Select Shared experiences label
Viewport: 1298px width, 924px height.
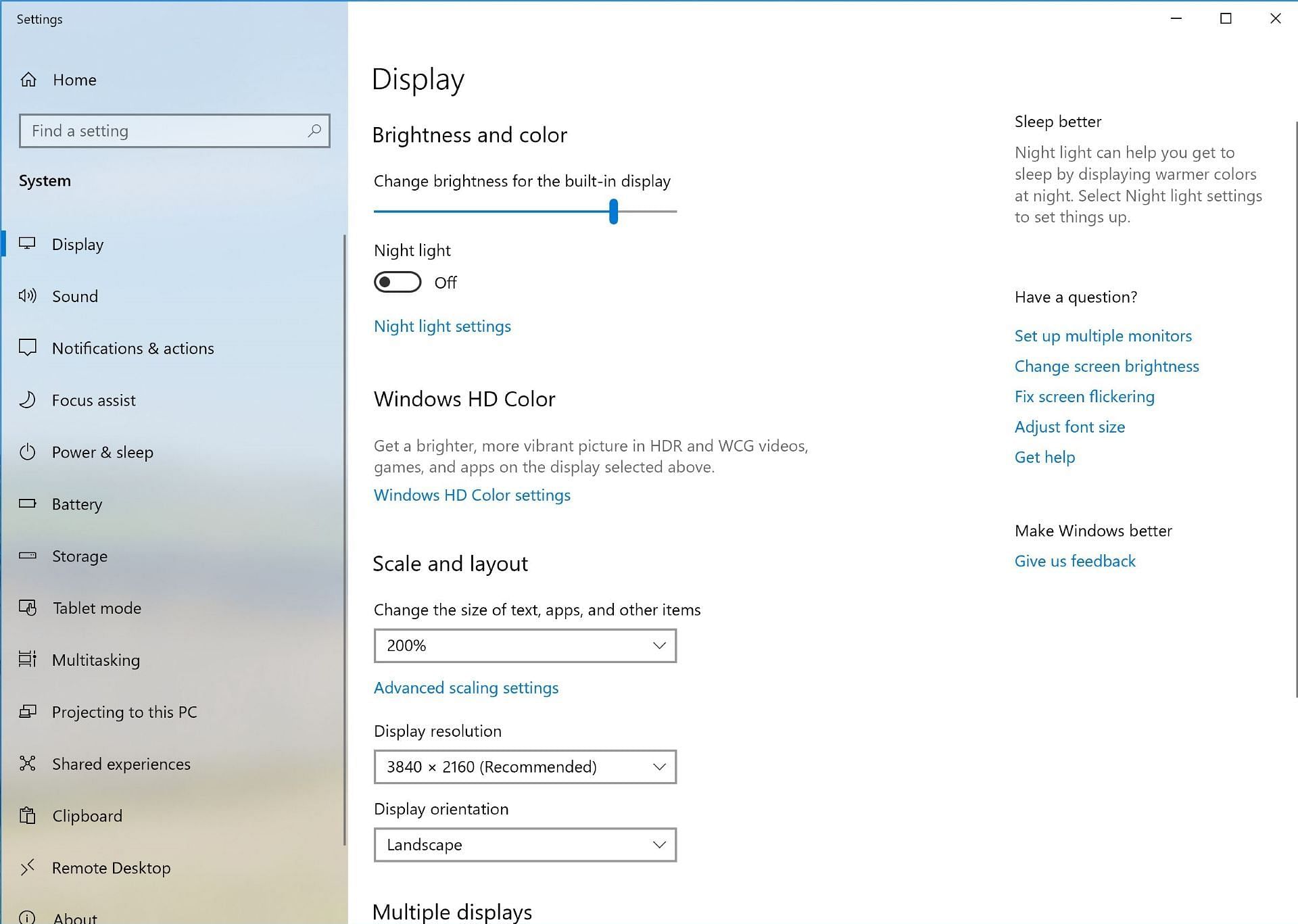[121, 764]
